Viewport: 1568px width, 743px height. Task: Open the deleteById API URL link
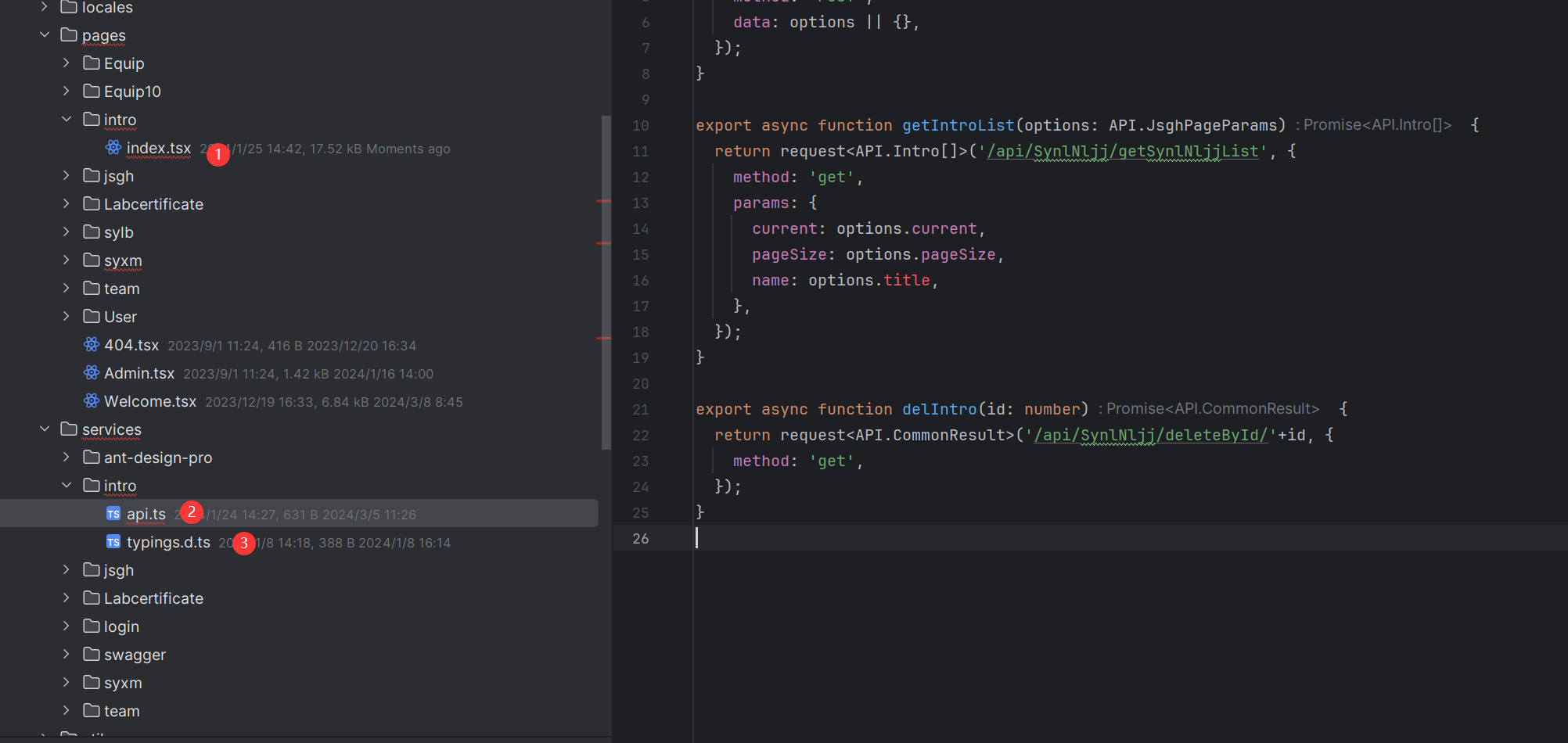click(x=1150, y=436)
